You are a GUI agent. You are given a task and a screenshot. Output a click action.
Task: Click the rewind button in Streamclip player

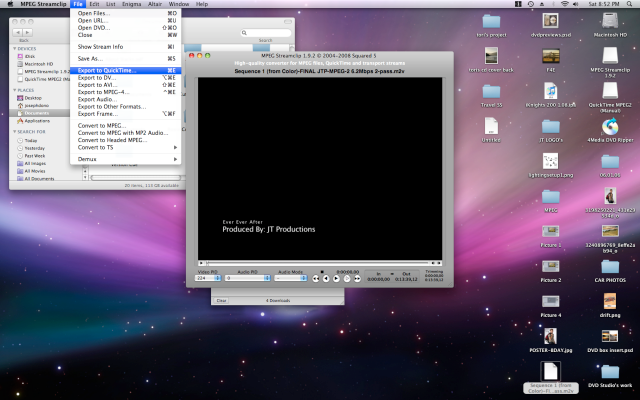click(x=316, y=279)
